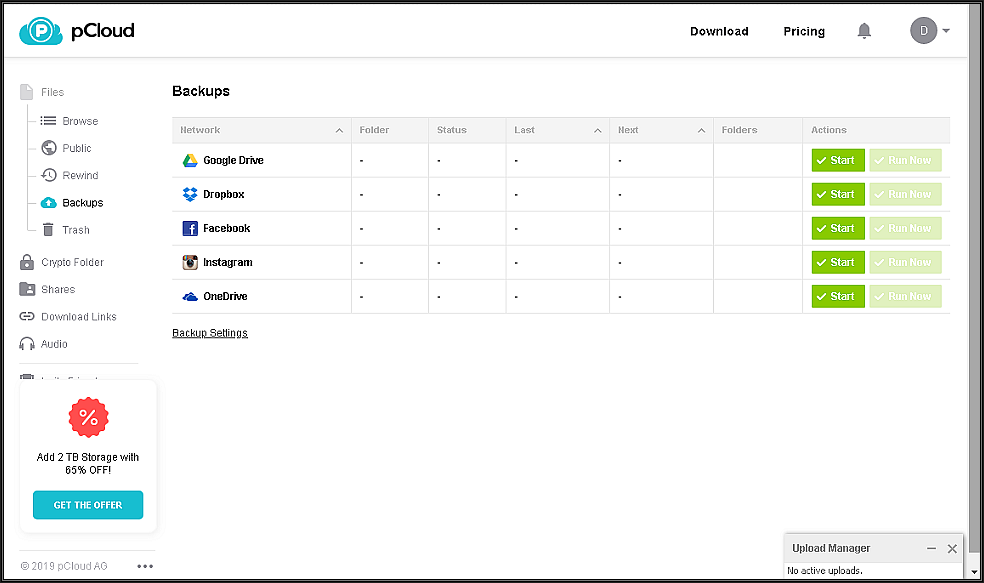Click the red percent discount badge
This screenshot has width=984, height=583.
88,417
